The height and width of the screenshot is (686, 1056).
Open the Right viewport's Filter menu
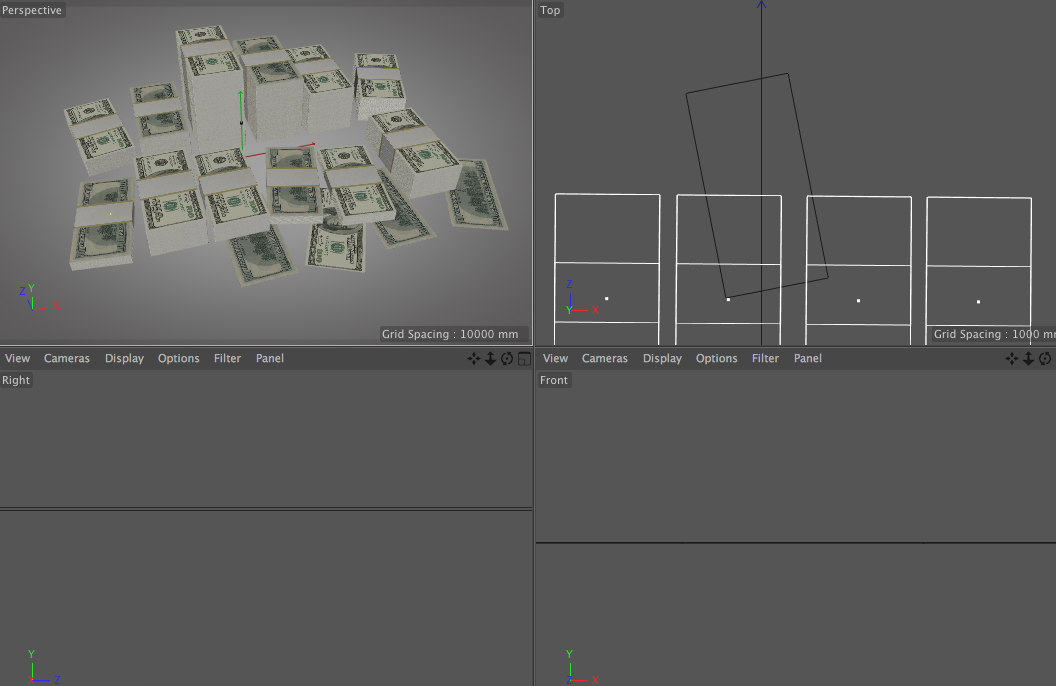coord(228,358)
